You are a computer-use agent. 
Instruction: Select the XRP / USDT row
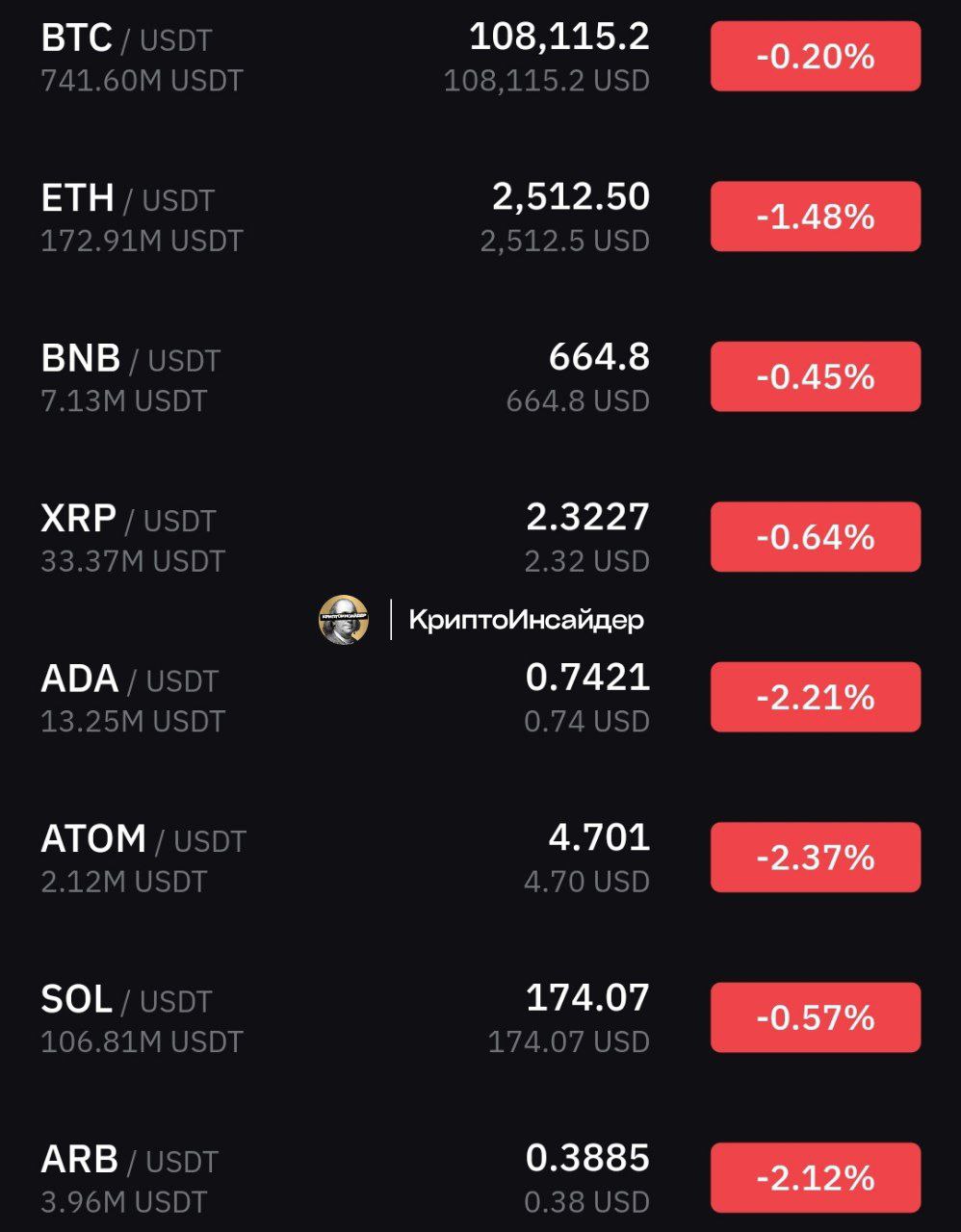[480, 537]
